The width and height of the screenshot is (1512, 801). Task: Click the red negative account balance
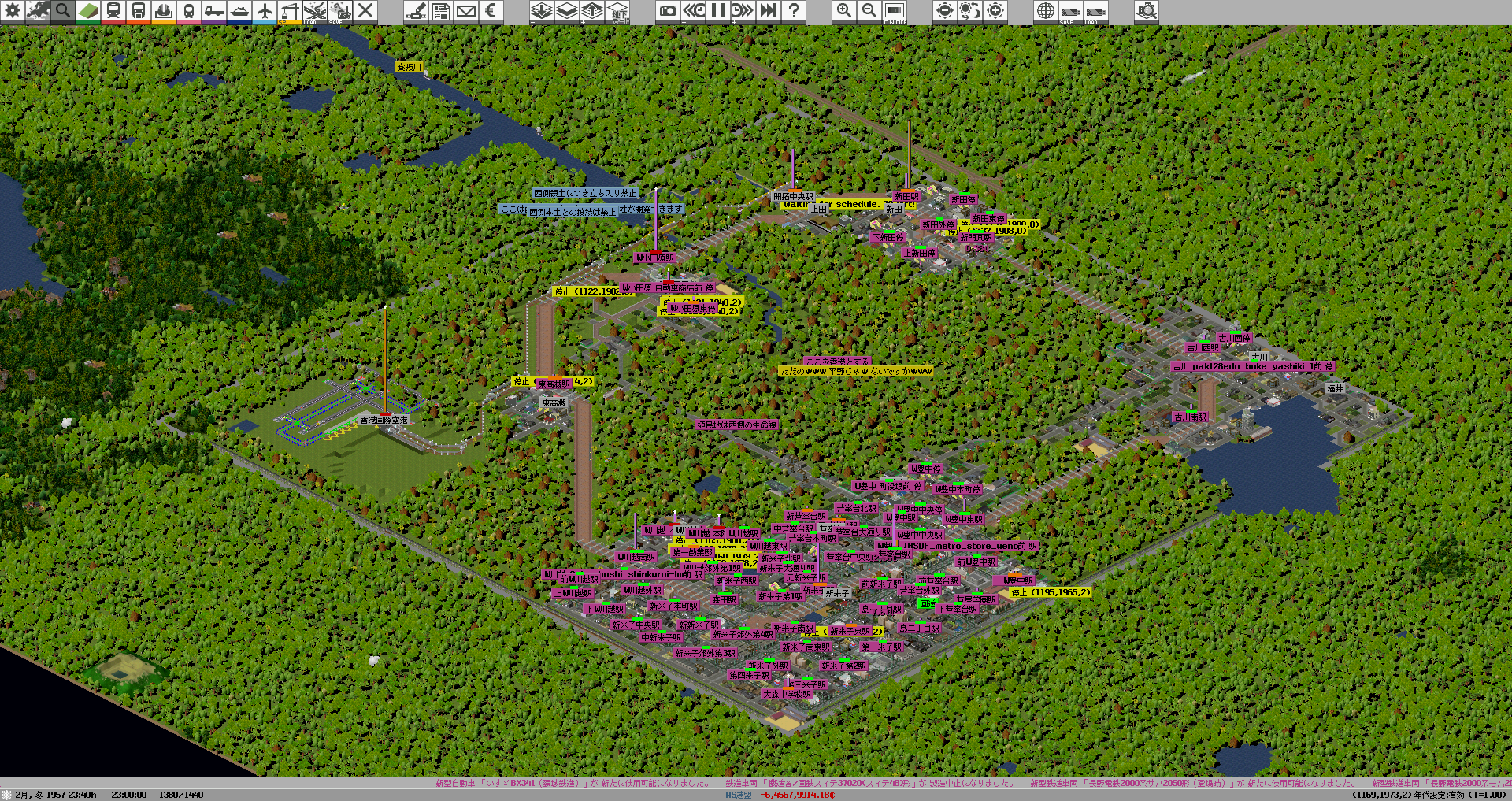(x=797, y=795)
